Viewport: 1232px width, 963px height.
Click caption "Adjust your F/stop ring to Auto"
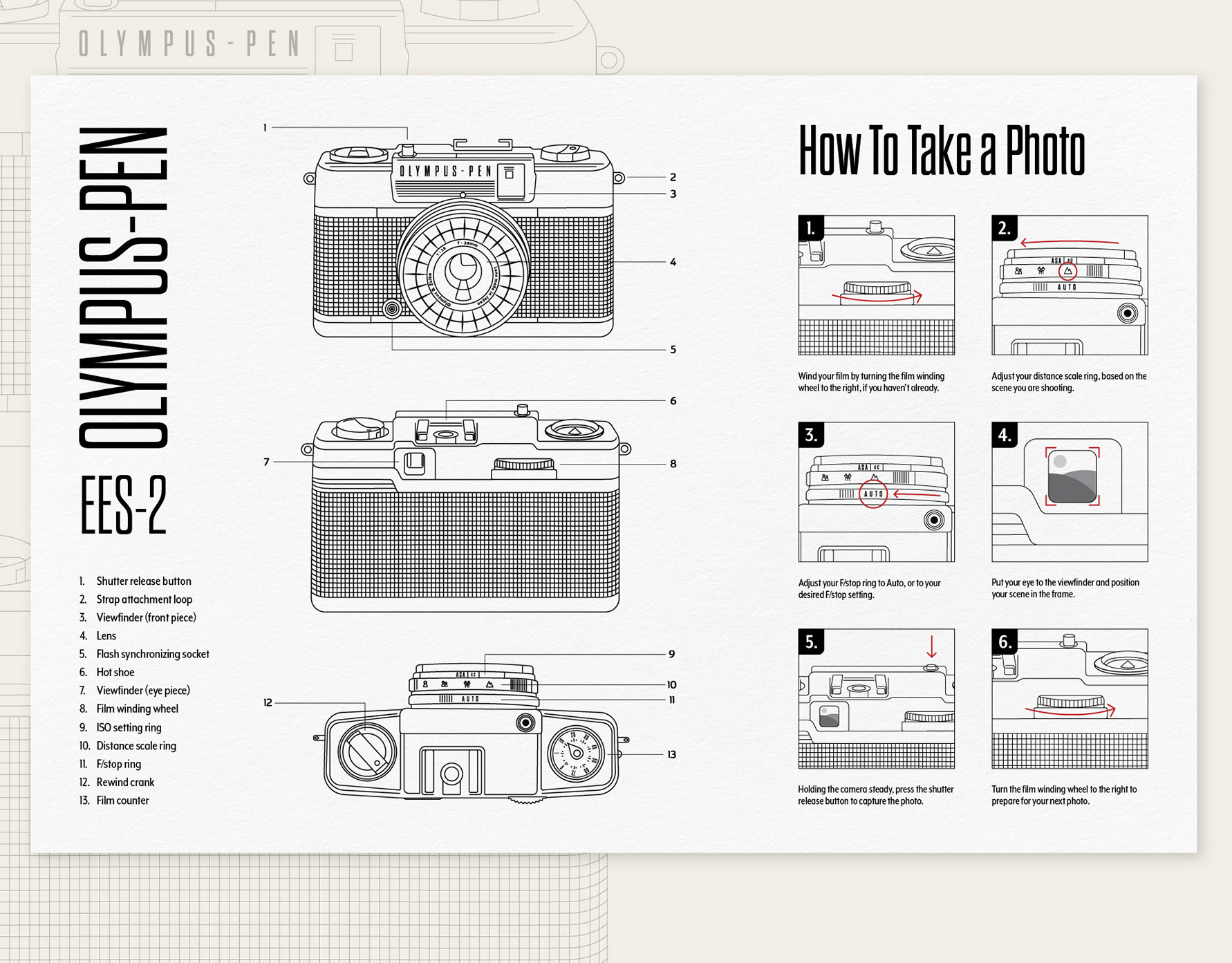[x=869, y=589]
